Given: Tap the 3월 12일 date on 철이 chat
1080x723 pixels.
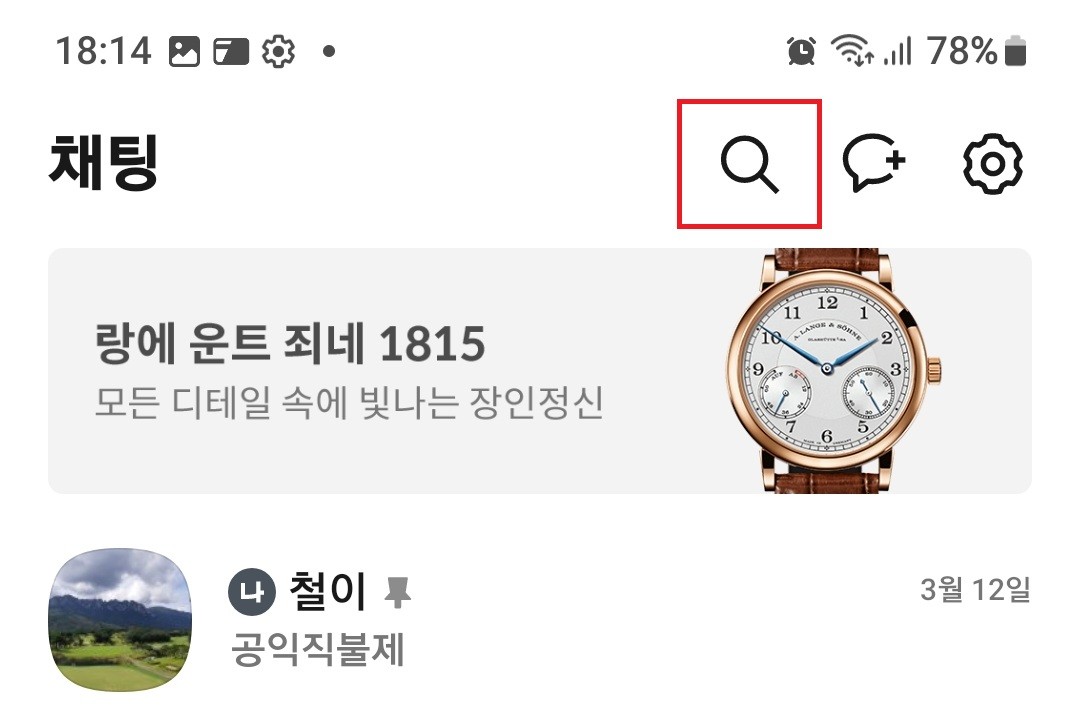Looking at the screenshot, I should tap(975, 590).
